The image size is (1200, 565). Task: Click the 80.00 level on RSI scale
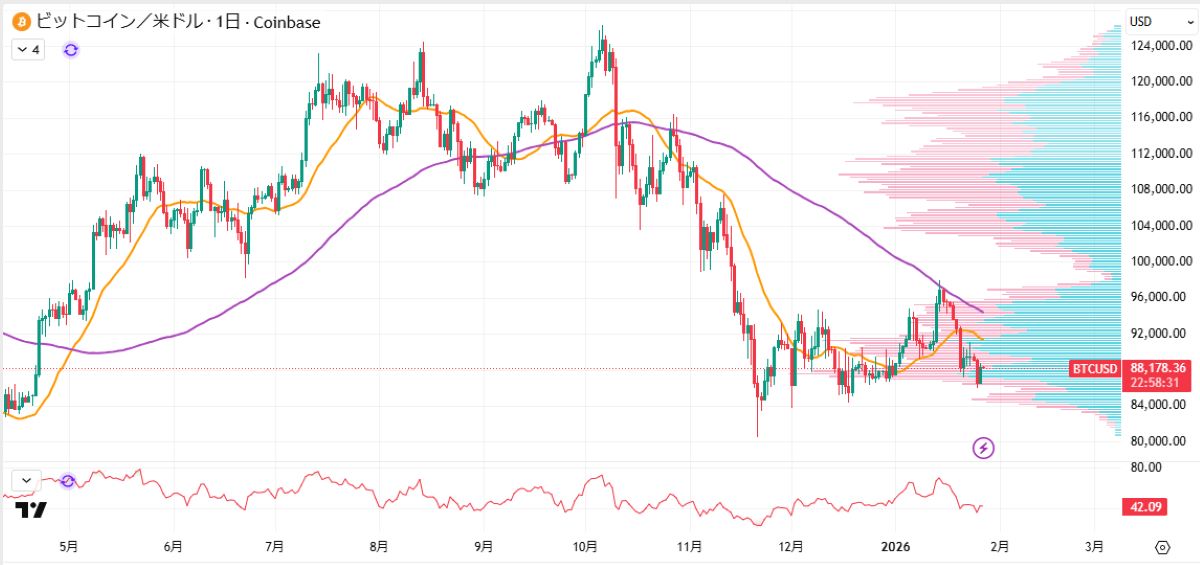pos(1145,467)
